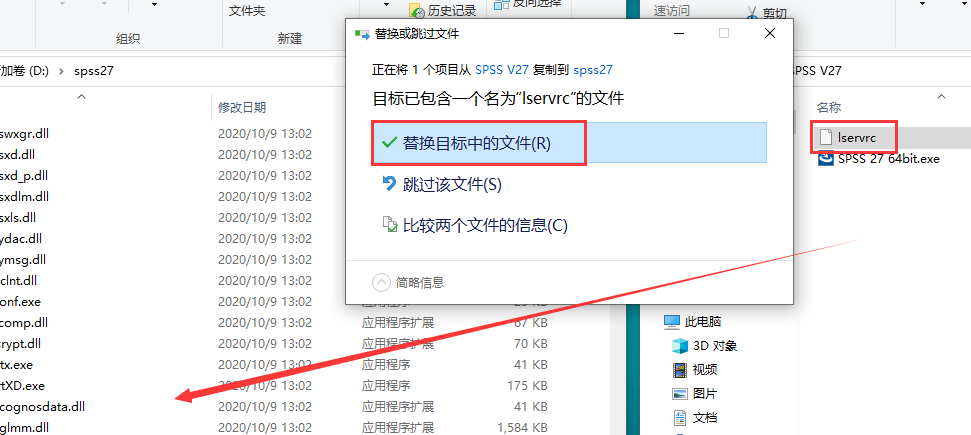The height and width of the screenshot is (435, 971).
Task: Select 此电脑 in the navigation tree
Action: pos(703,322)
